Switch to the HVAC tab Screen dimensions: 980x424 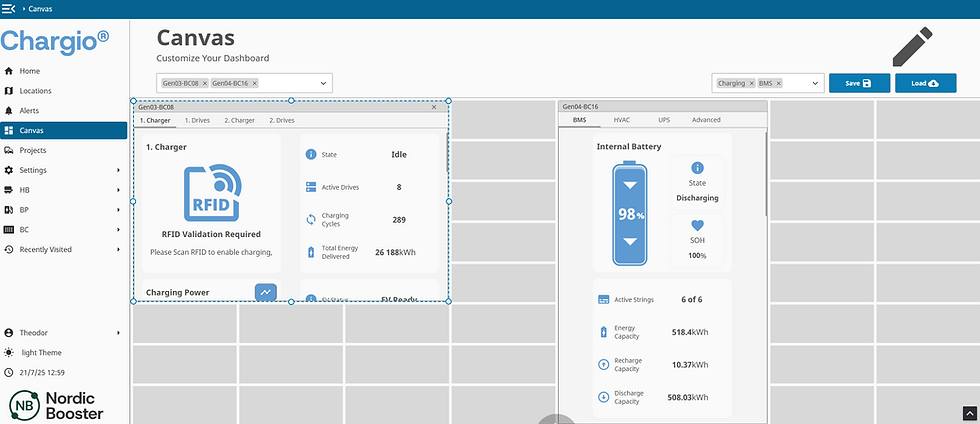coord(622,119)
